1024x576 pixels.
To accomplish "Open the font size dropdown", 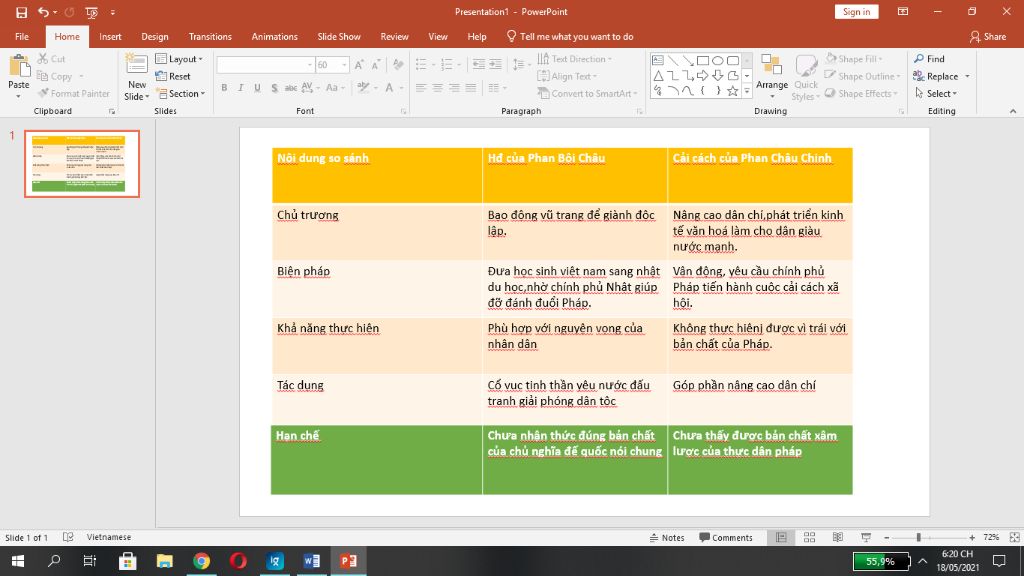I will click(x=344, y=65).
